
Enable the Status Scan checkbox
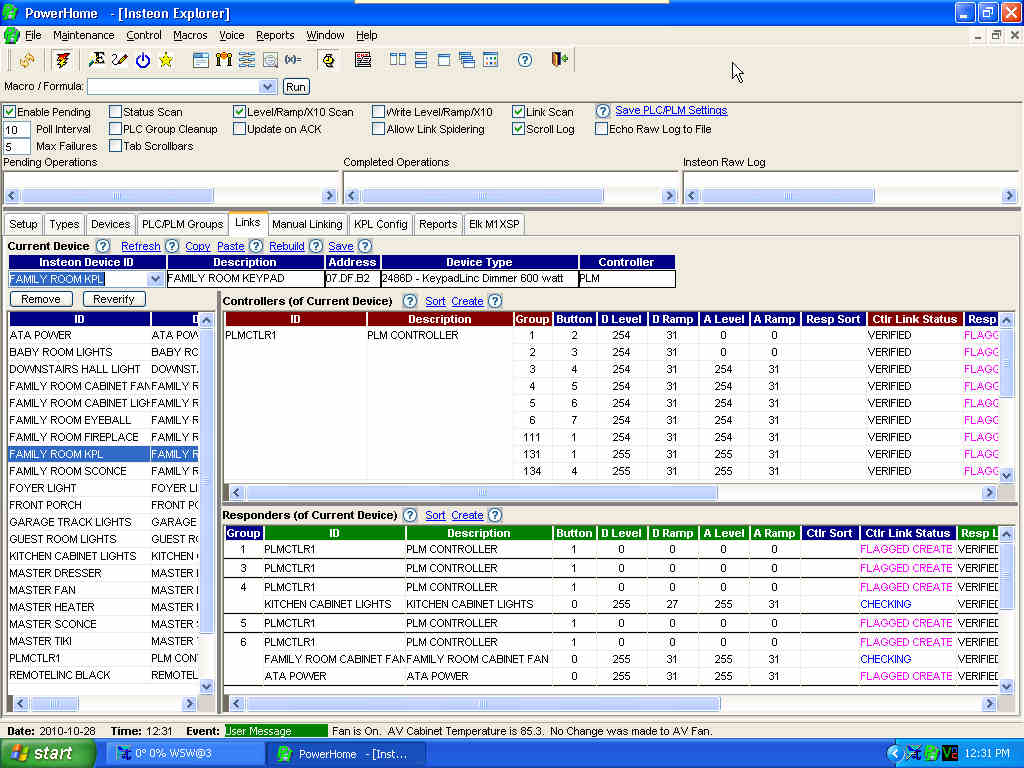click(x=116, y=112)
